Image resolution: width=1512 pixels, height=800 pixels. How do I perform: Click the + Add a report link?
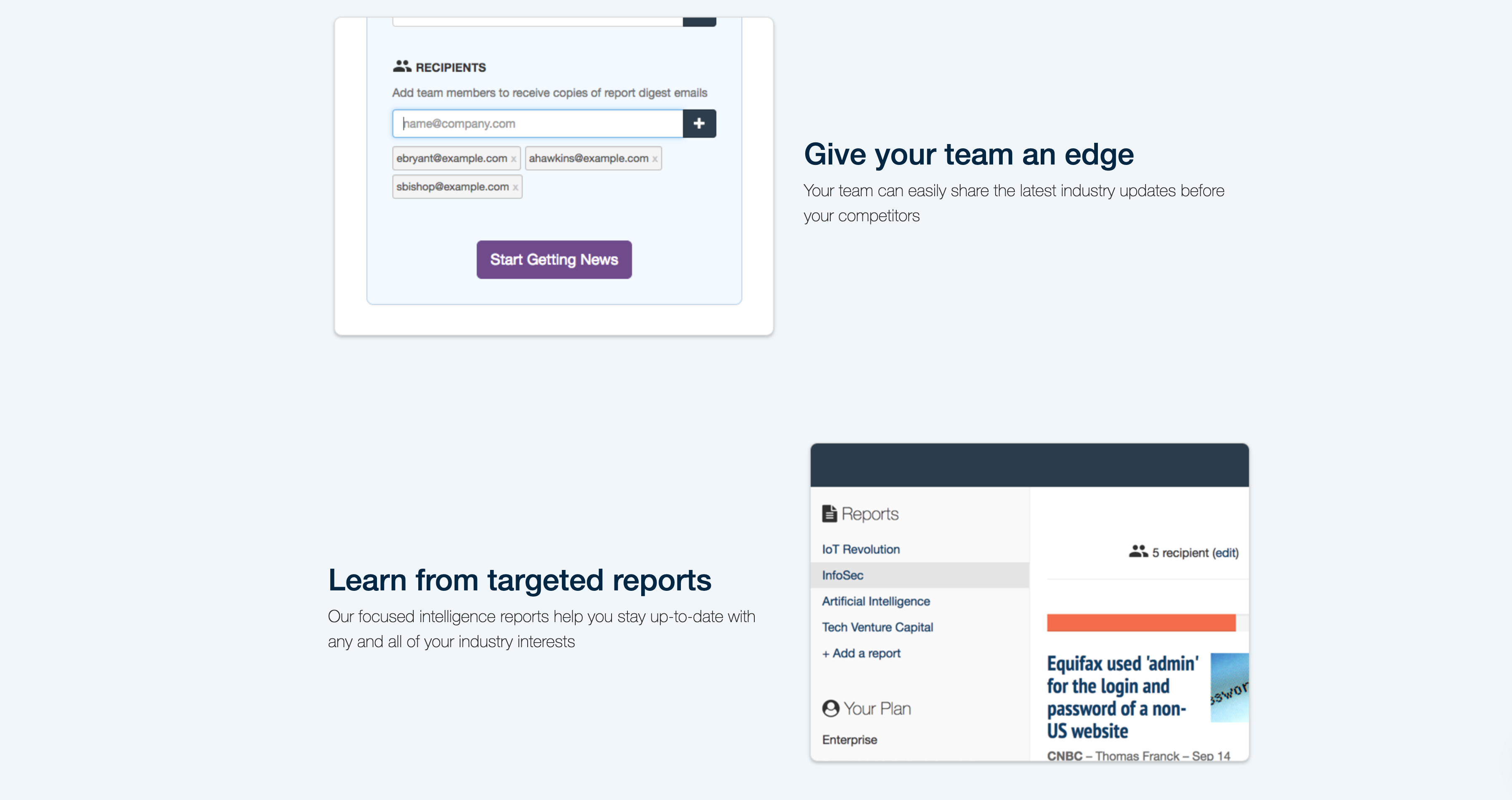coord(861,653)
